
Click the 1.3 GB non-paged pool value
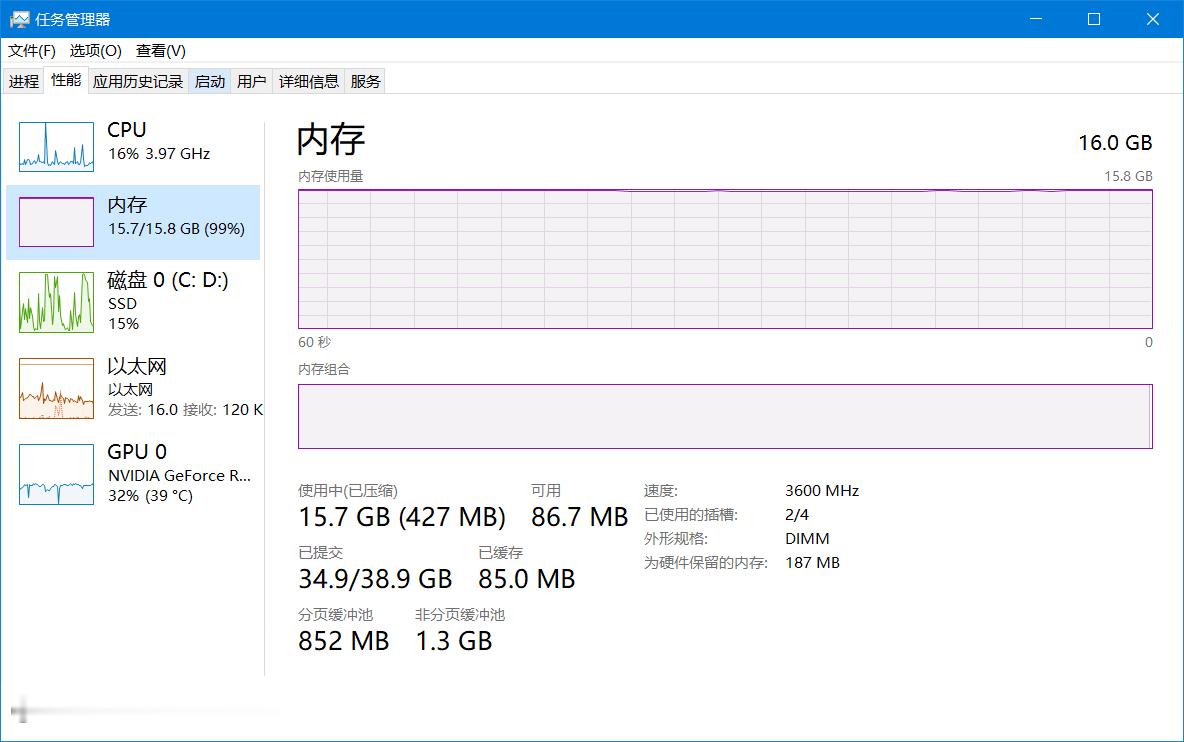[454, 641]
